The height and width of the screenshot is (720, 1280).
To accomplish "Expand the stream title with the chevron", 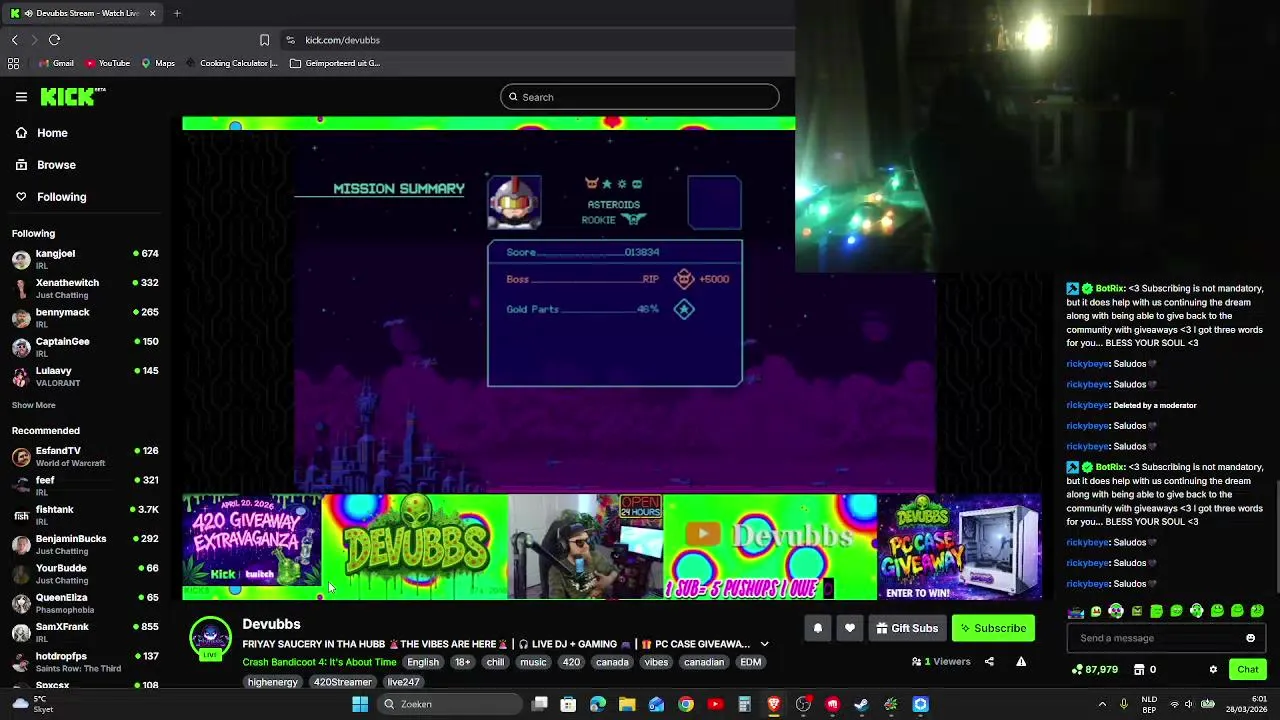I will pyautogui.click(x=764, y=644).
